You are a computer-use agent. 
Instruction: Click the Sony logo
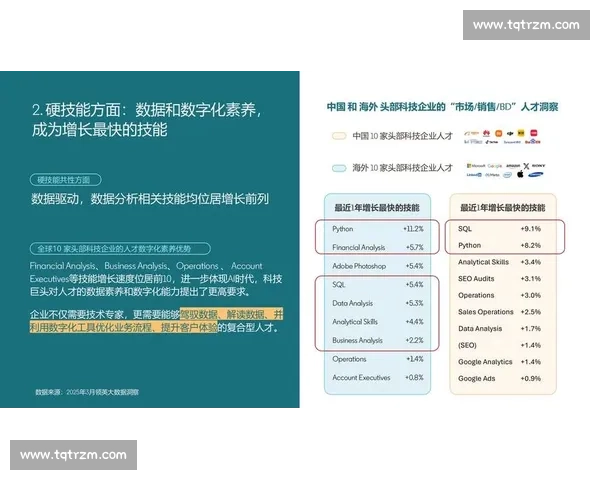pos(538,166)
